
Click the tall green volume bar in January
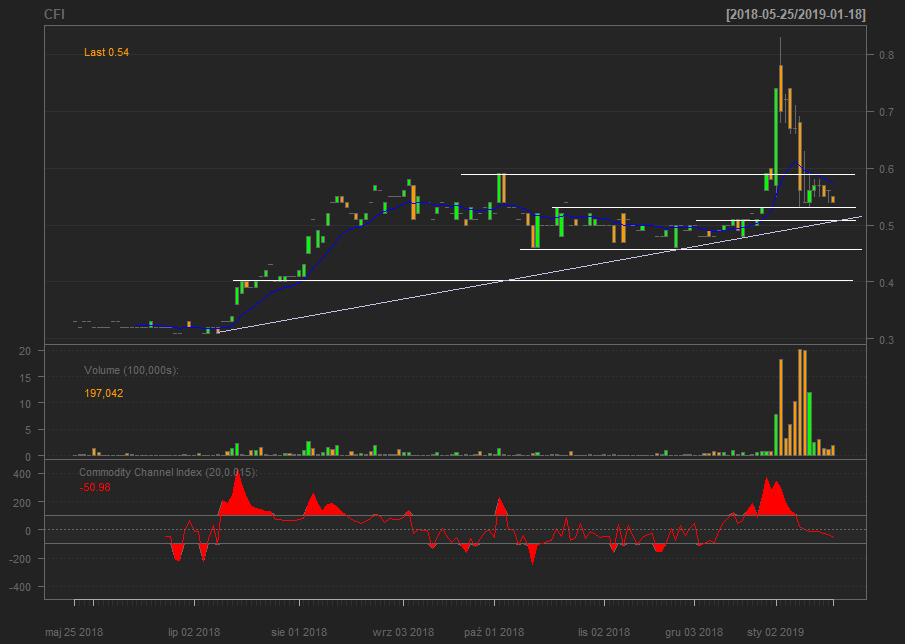pos(810,424)
